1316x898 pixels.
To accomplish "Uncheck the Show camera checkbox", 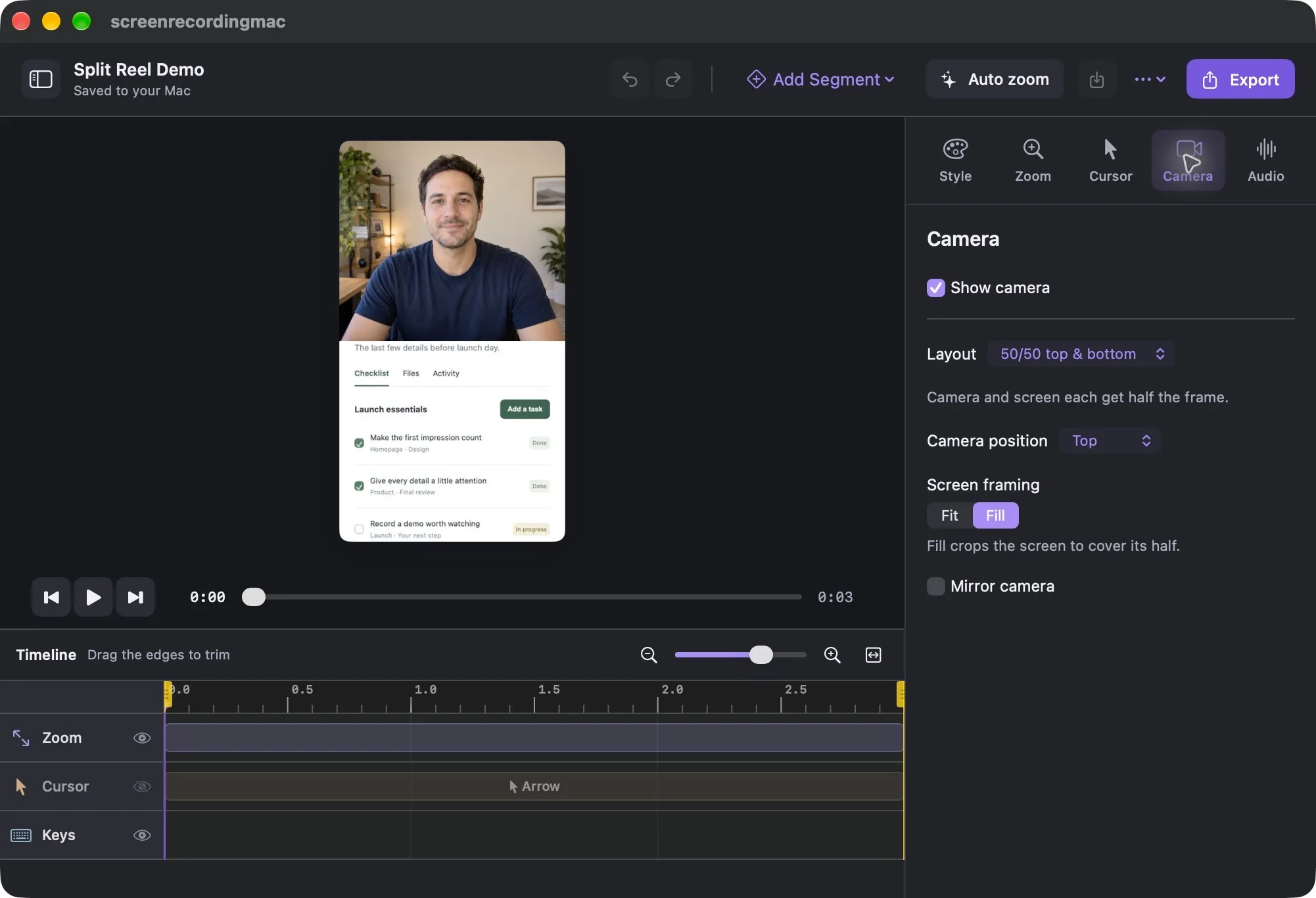I will click(x=936, y=288).
